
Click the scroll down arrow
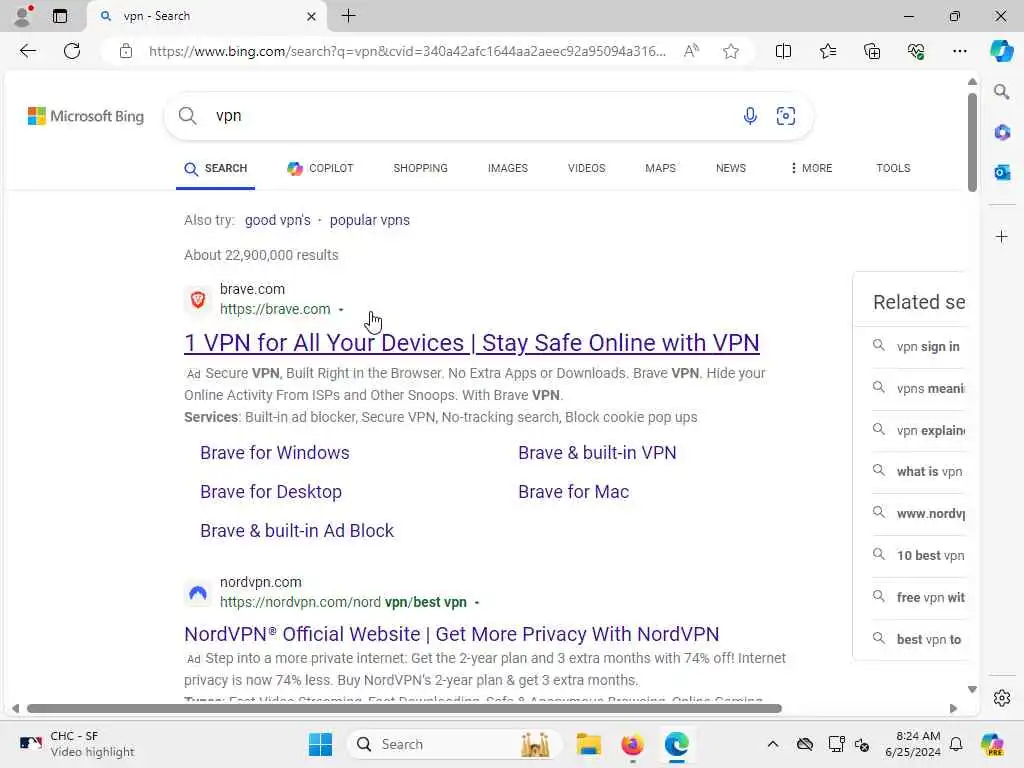(972, 690)
